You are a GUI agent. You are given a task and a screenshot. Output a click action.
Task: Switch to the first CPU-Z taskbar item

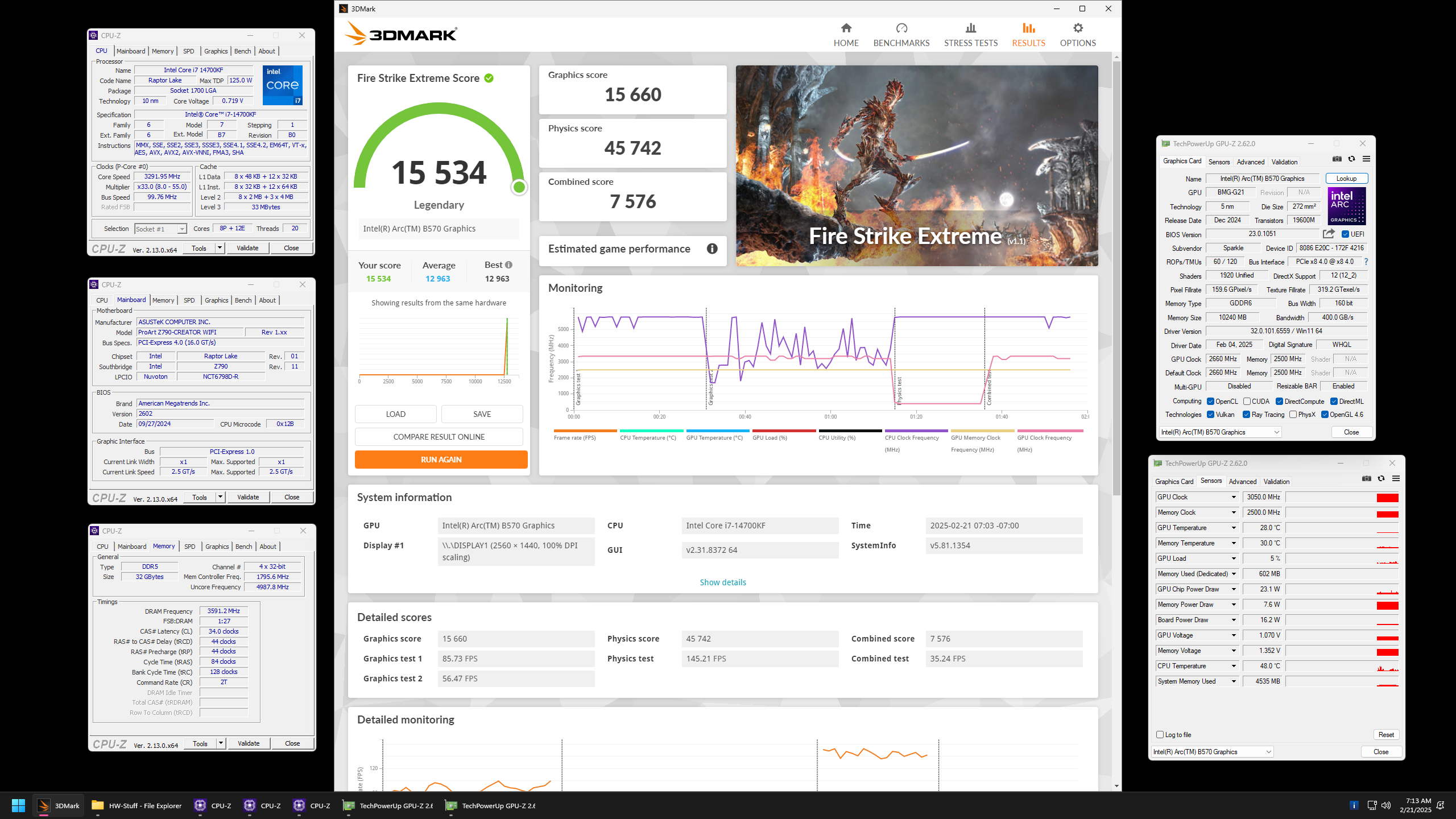pyautogui.click(x=212, y=805)
